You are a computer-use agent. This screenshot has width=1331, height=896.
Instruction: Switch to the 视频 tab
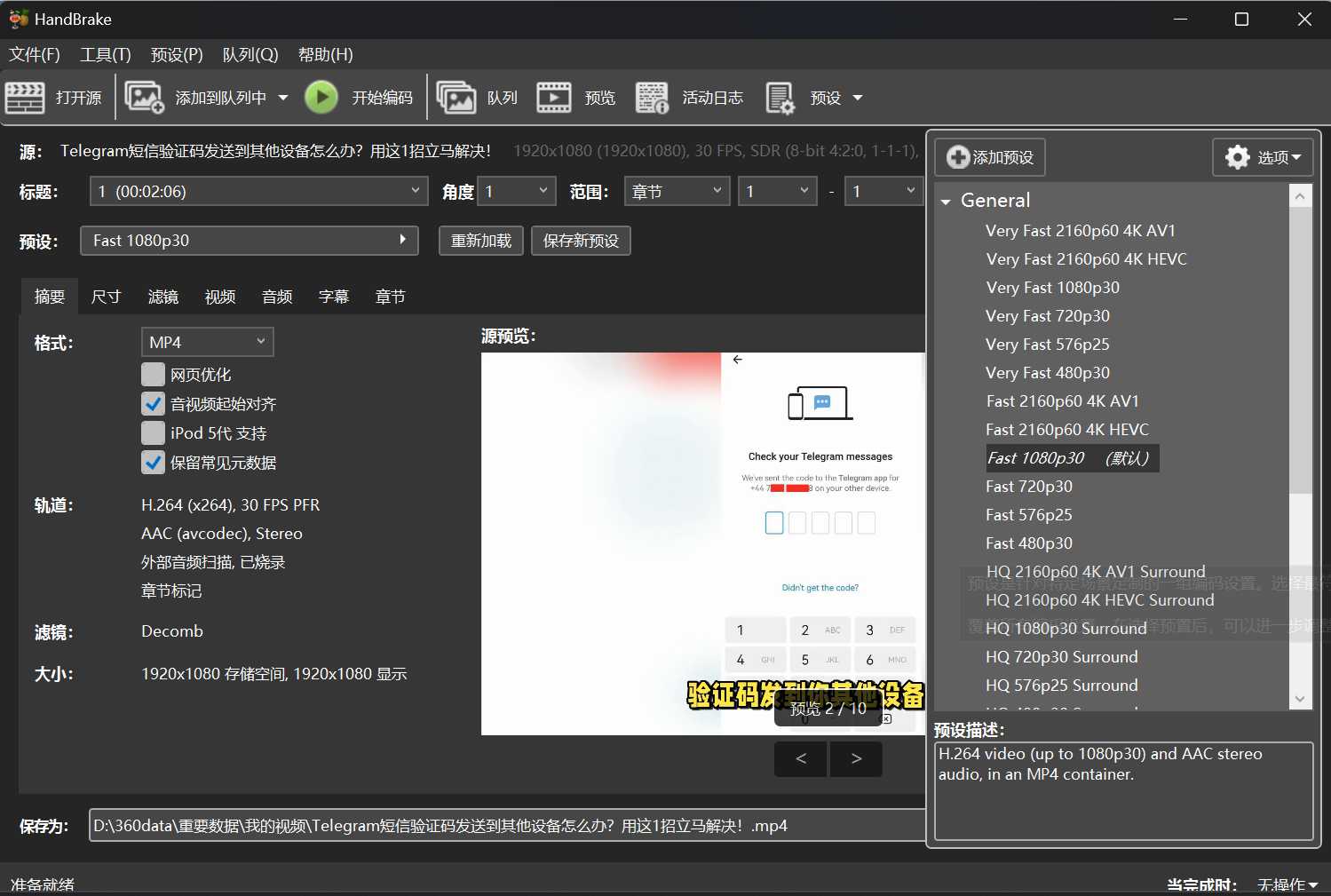point(220,297)
